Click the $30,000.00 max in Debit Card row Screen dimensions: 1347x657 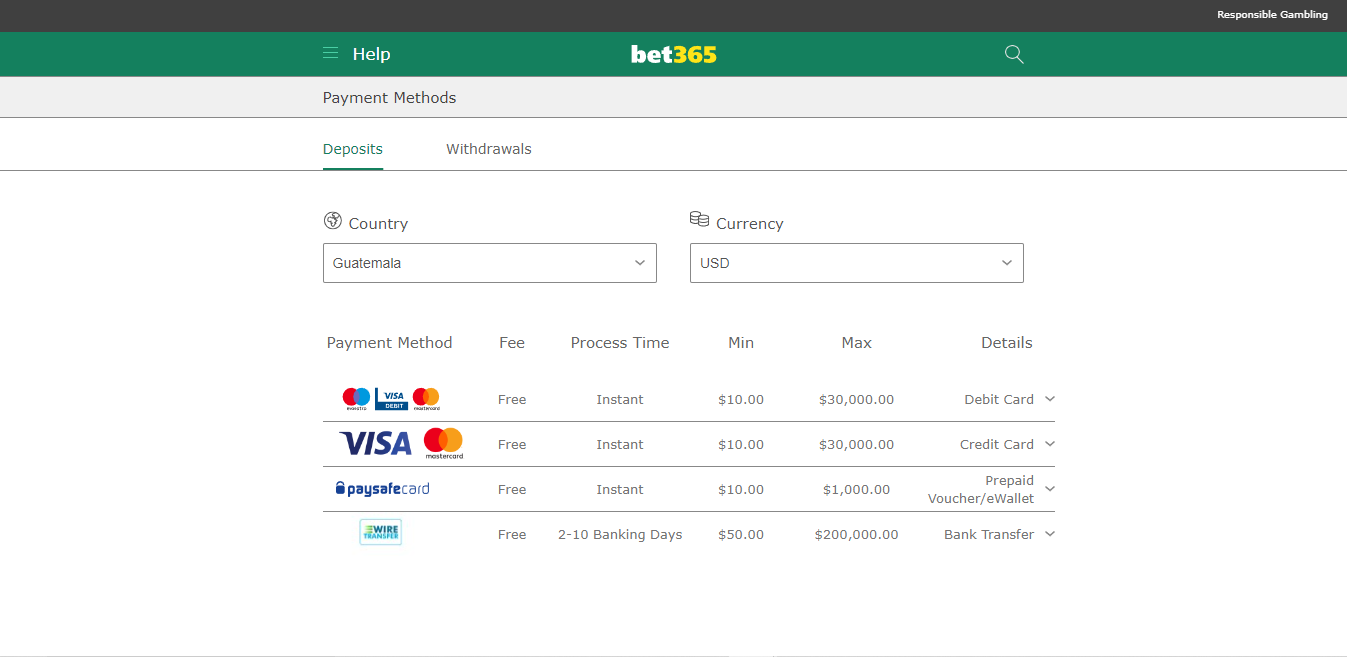(x=857, y=399)
